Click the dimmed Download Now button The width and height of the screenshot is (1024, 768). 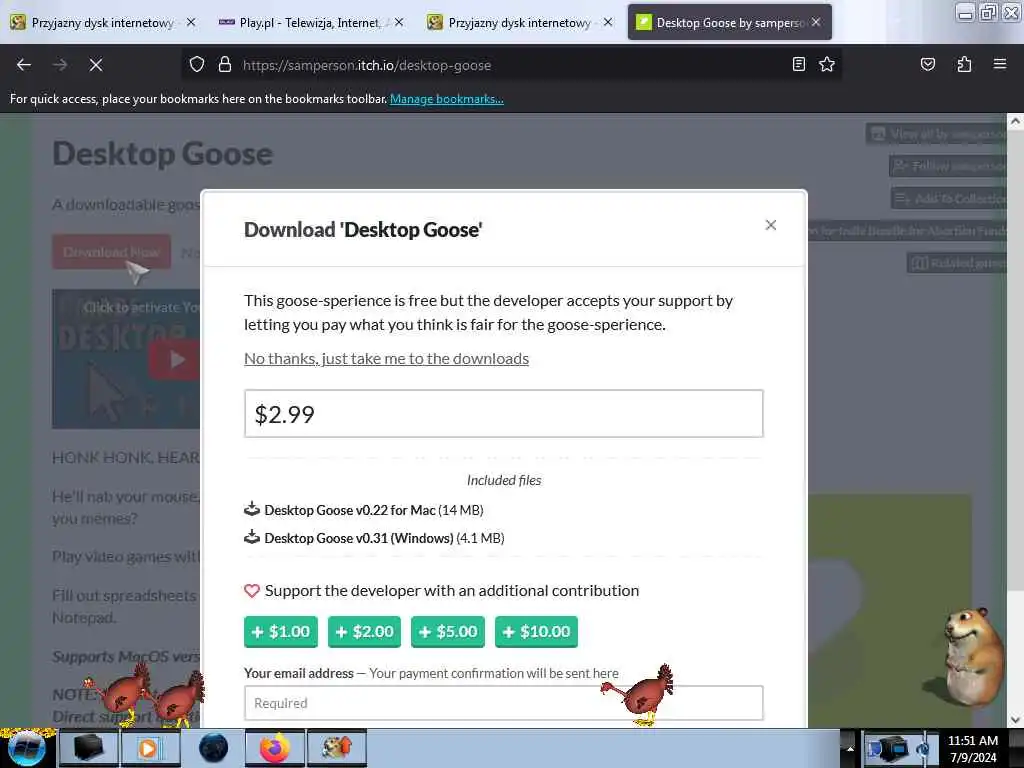point(112,251)
